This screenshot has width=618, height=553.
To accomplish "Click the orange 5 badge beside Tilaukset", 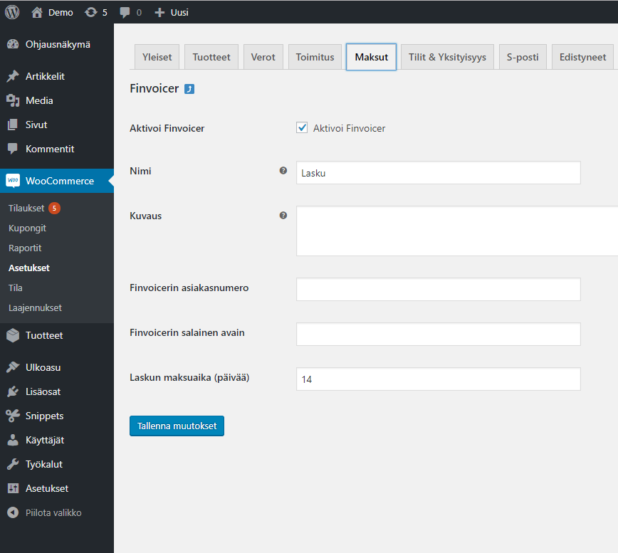I will pyautogui.click(x=54, y=208).
